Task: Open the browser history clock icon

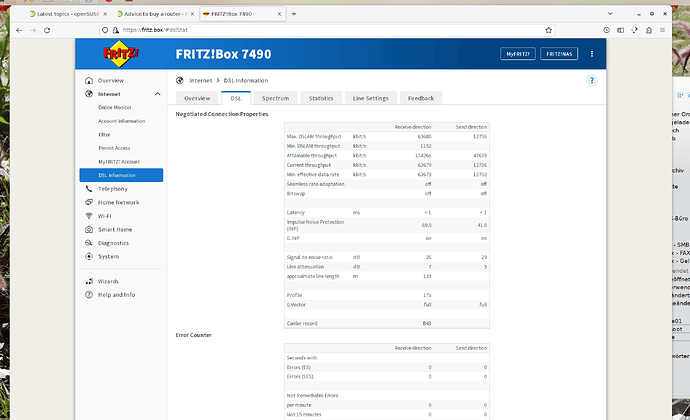Action: tap(606, 30)
